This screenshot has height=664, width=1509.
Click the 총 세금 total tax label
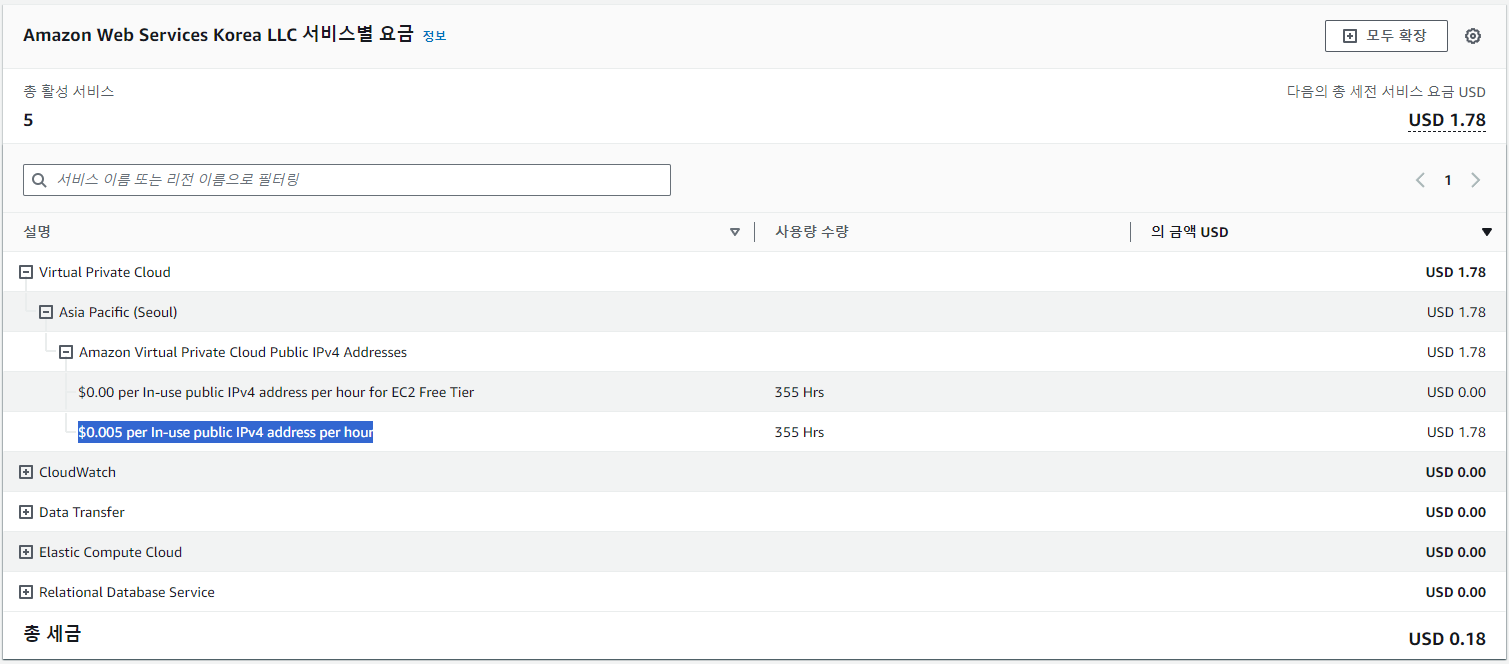tap(52, 633)
